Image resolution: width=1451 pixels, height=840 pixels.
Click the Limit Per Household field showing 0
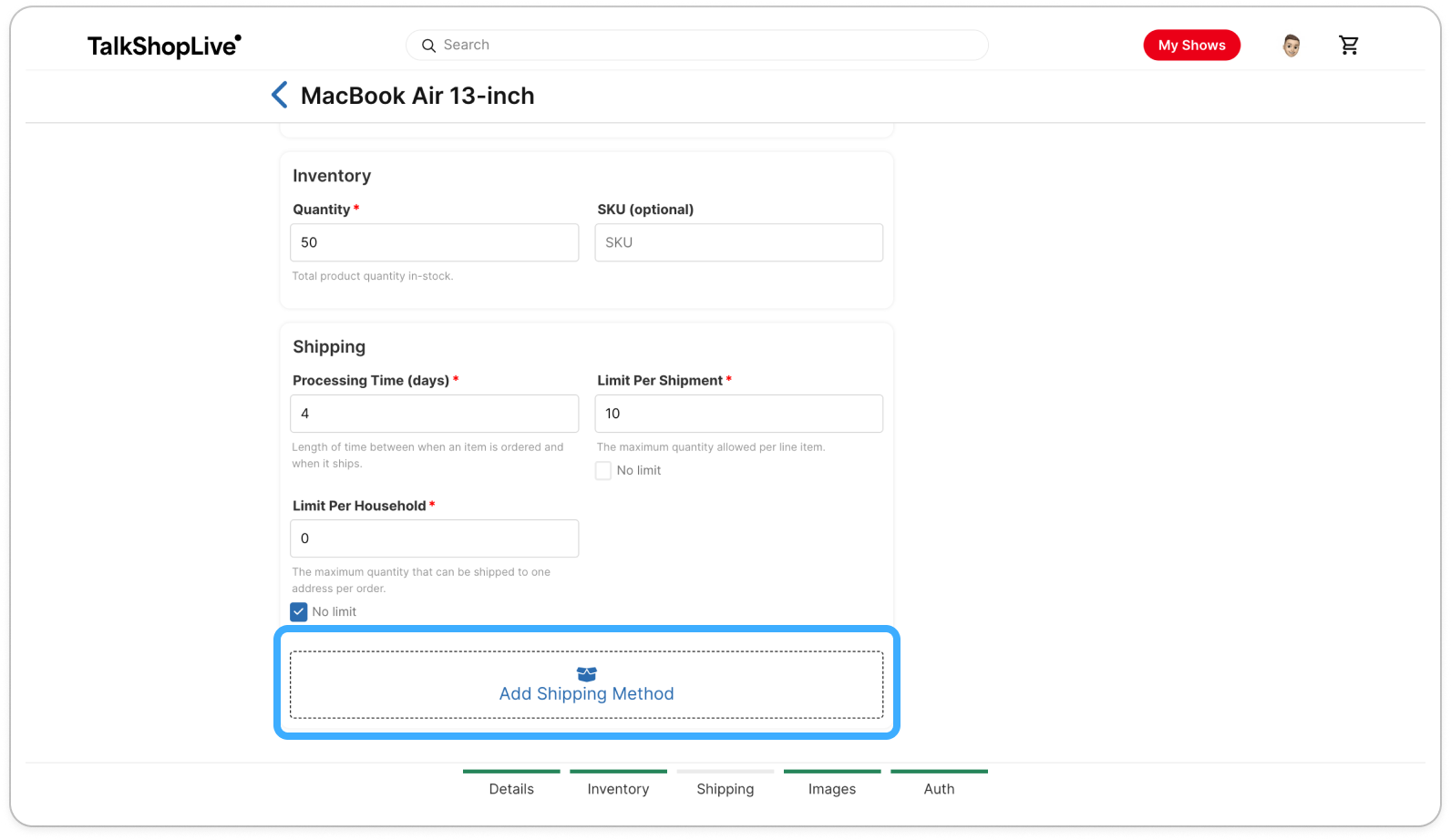(x=435, y=538)
